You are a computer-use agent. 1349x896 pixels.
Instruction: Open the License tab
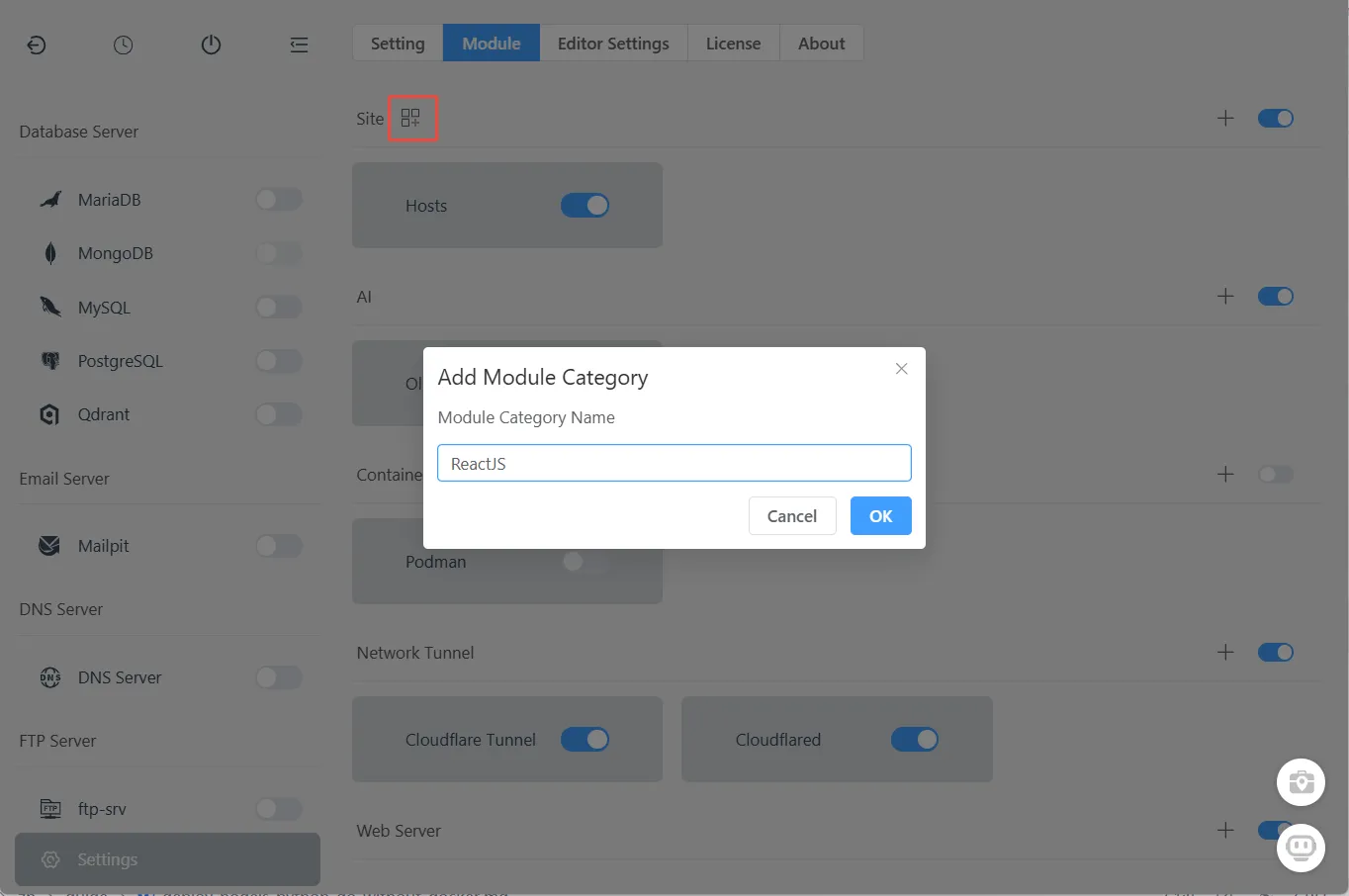733,44
